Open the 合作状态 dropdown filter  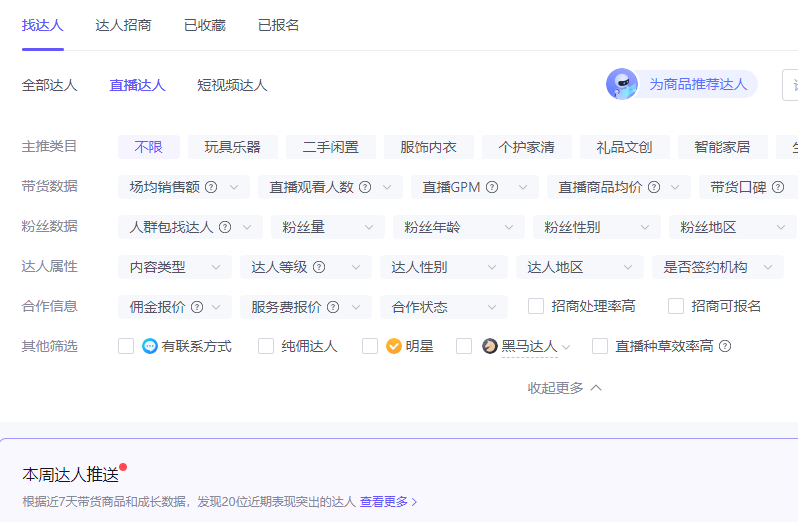point(443,307)
